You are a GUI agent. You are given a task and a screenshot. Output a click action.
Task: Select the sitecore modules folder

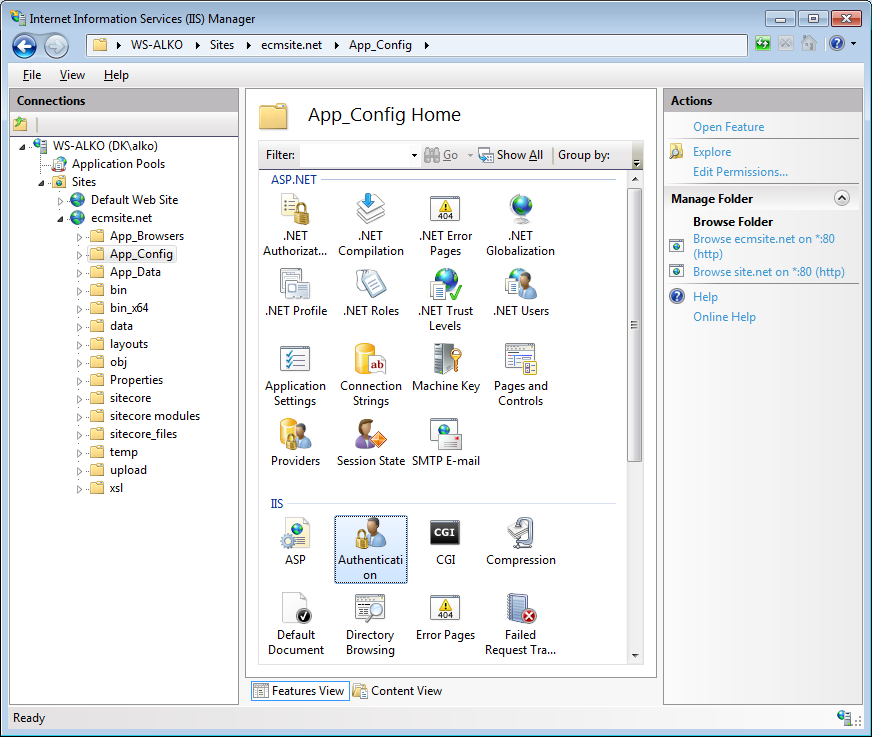155,416
